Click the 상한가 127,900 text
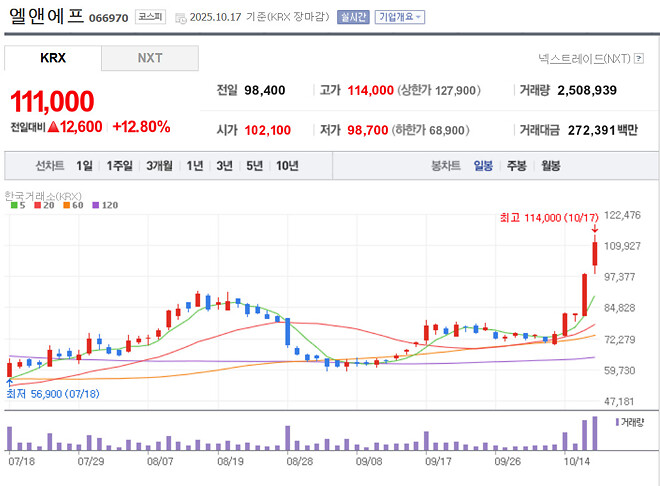The height and width of the screenshot is (486, 660). point(439,90)
